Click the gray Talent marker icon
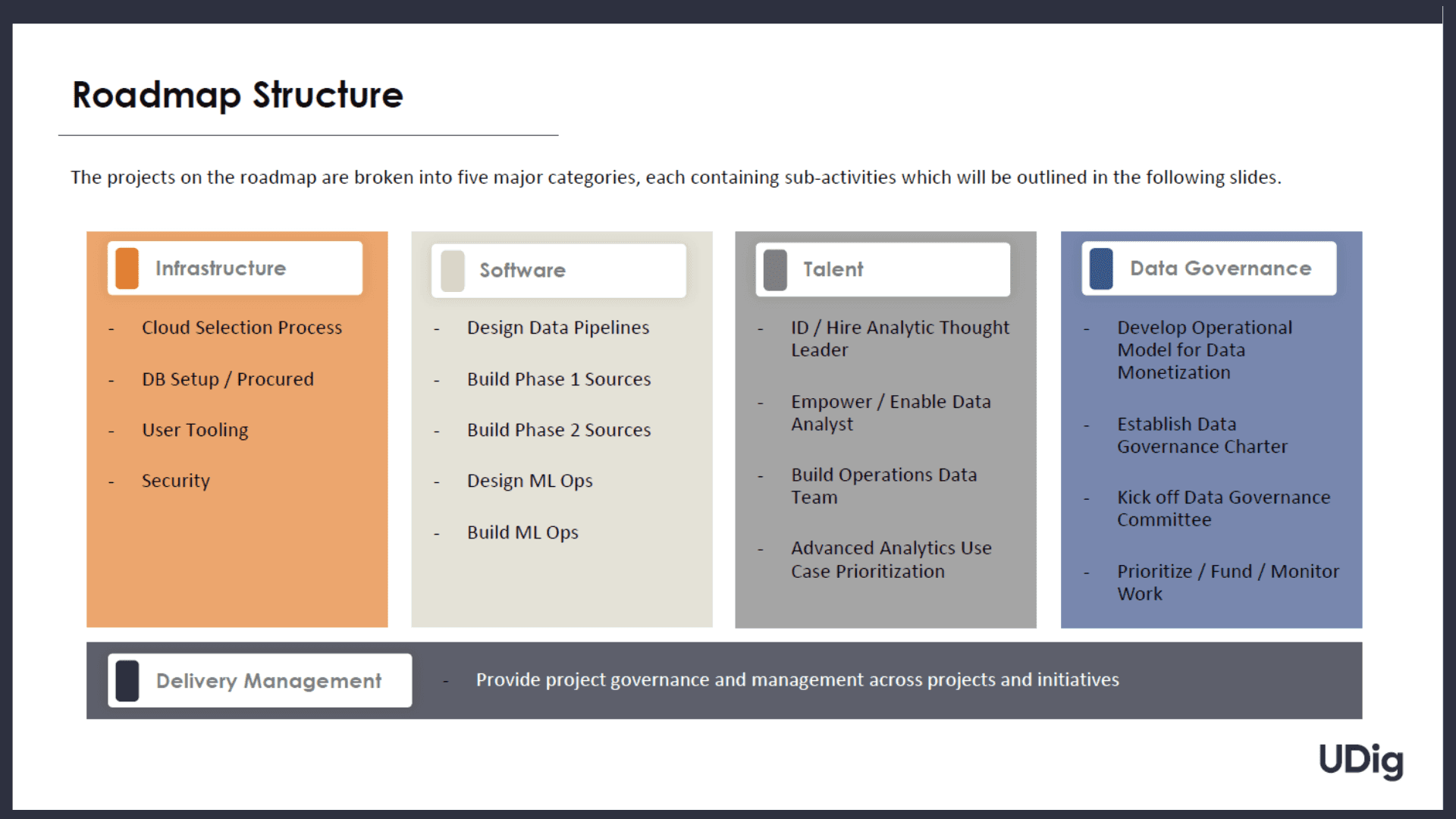The width and height of the screenshot is (1456, 819). (775, 270)
